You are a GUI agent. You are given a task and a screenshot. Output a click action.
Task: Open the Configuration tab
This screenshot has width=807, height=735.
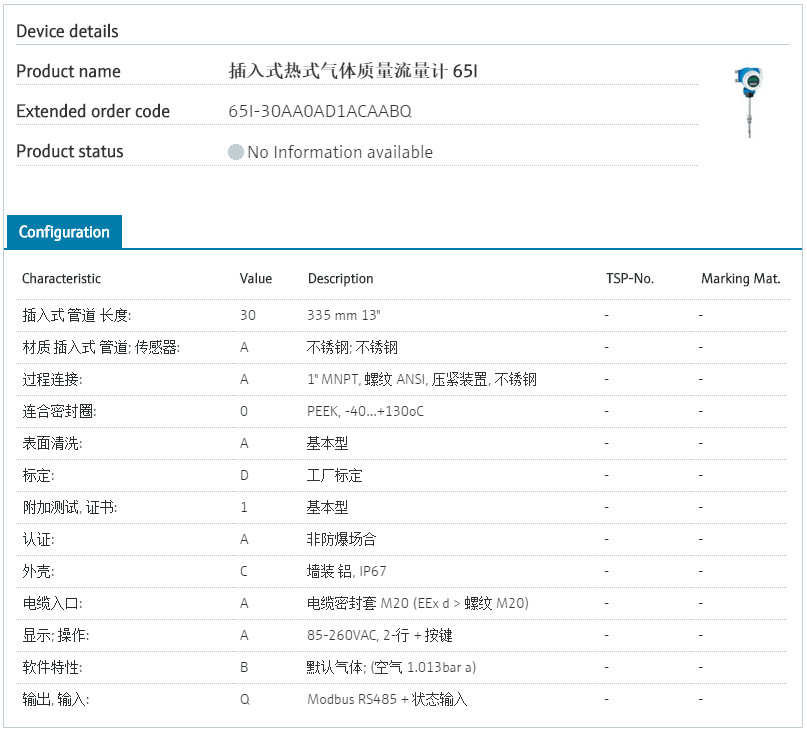pyautogui.click(x=64, y=232)
